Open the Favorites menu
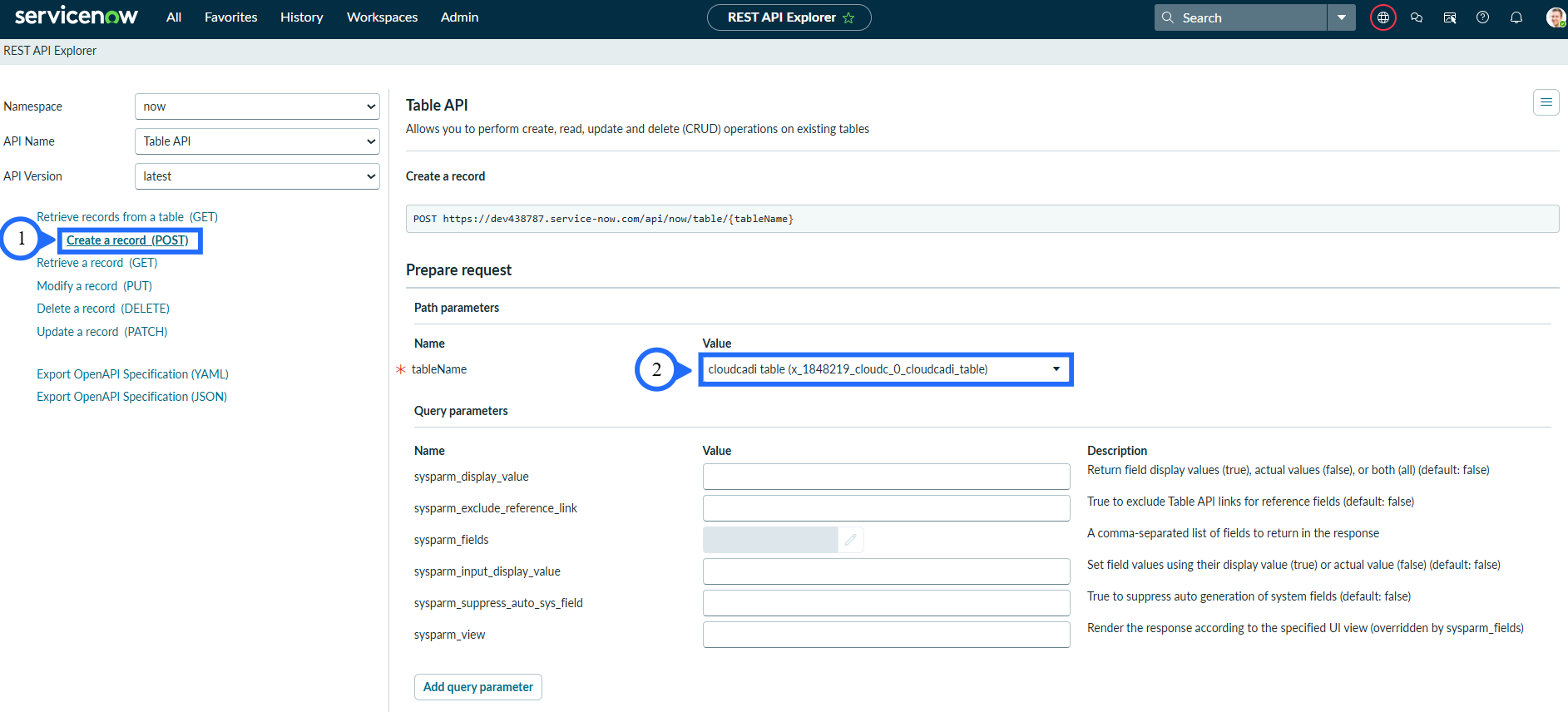The height and width of the screenshot is (712, 1568). click(231, 17)
